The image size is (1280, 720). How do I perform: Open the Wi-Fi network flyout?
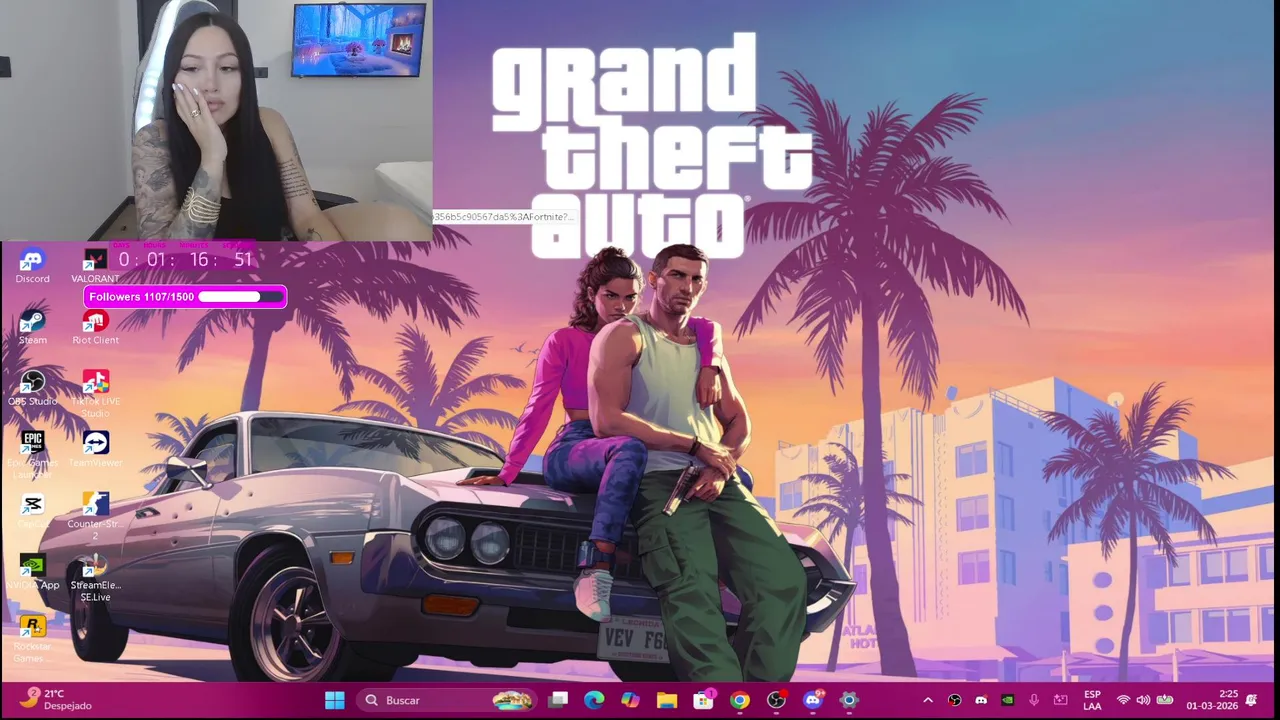pyautogui.click(x=1123, y=700)
